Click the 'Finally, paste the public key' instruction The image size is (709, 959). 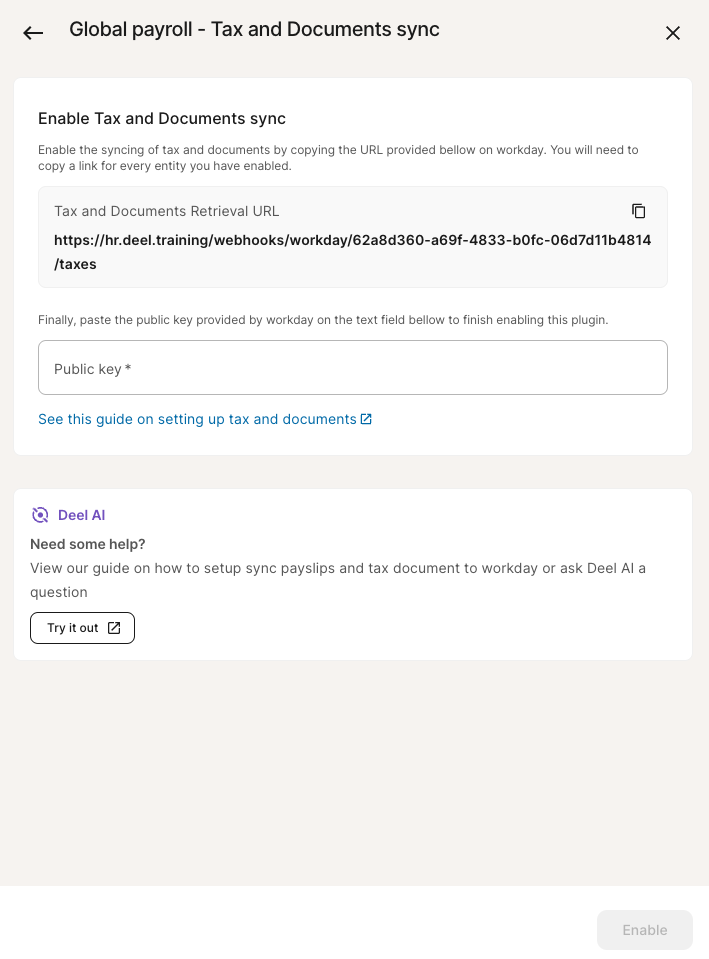(x=323, y=320)
